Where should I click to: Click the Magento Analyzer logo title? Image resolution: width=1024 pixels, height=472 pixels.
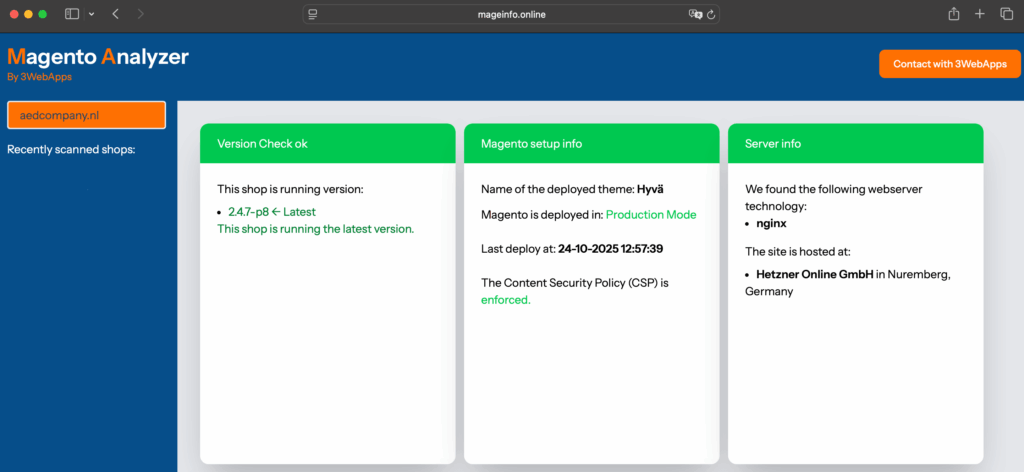[98, 57]
